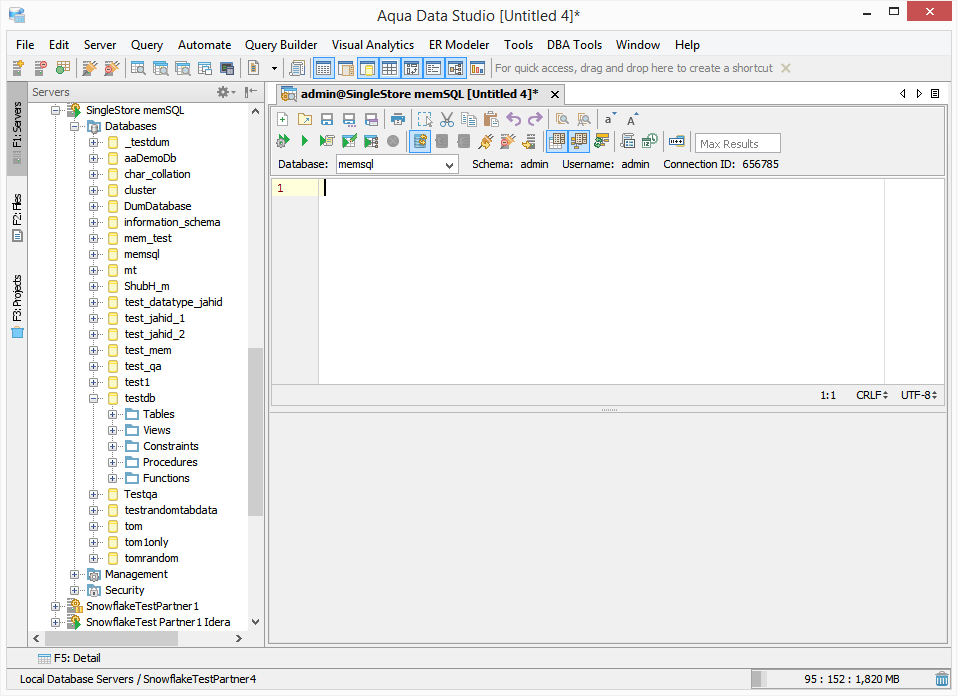Save the script with the floppy icon
Screen dimensions: 958x696
pyautogui.click(x=327, y=119)
